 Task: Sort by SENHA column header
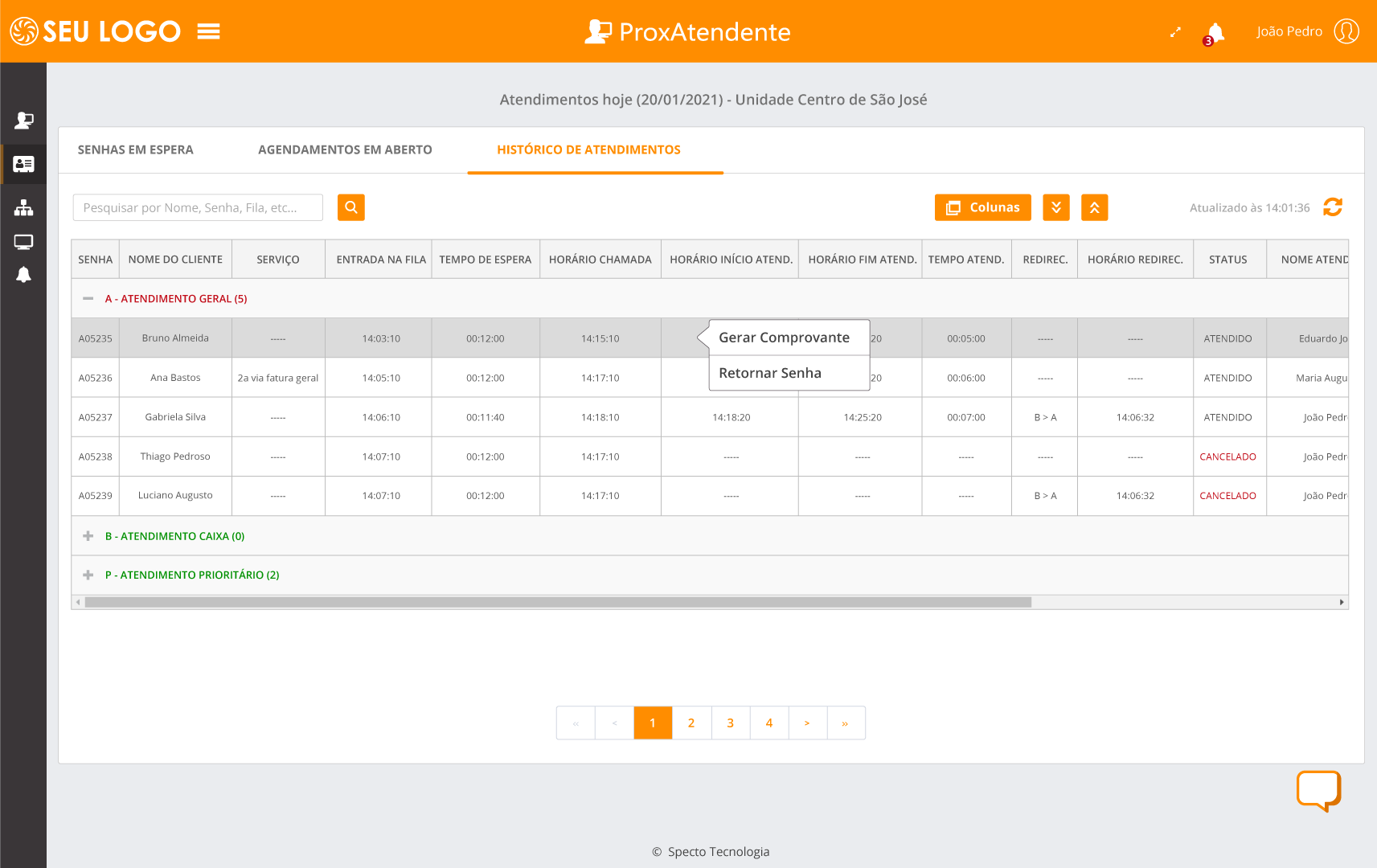95,260
